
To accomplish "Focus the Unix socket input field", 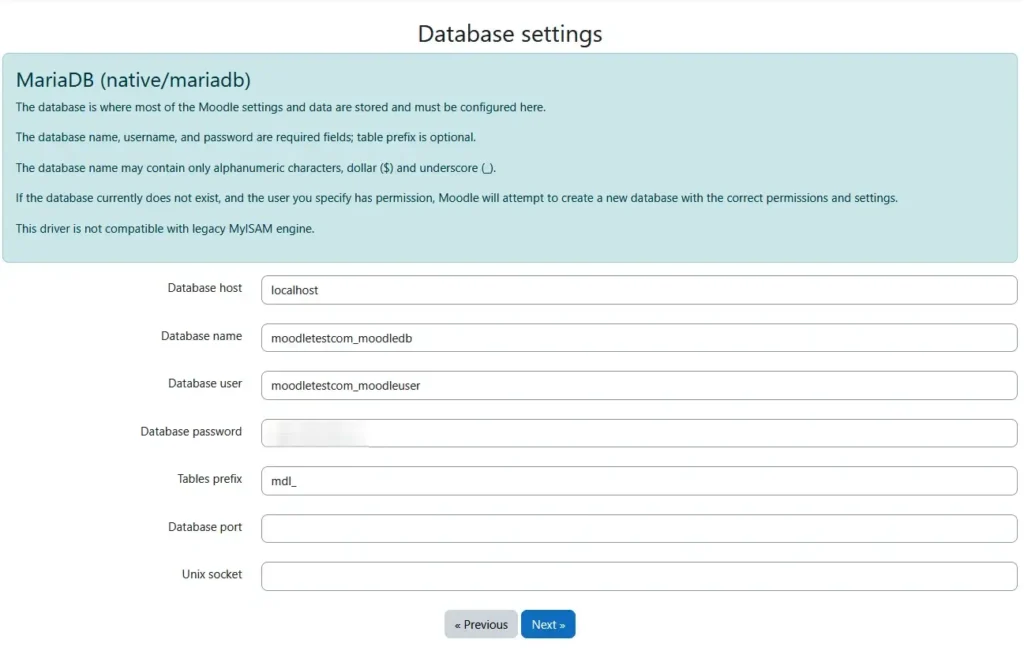I will [x=637, y=575].
